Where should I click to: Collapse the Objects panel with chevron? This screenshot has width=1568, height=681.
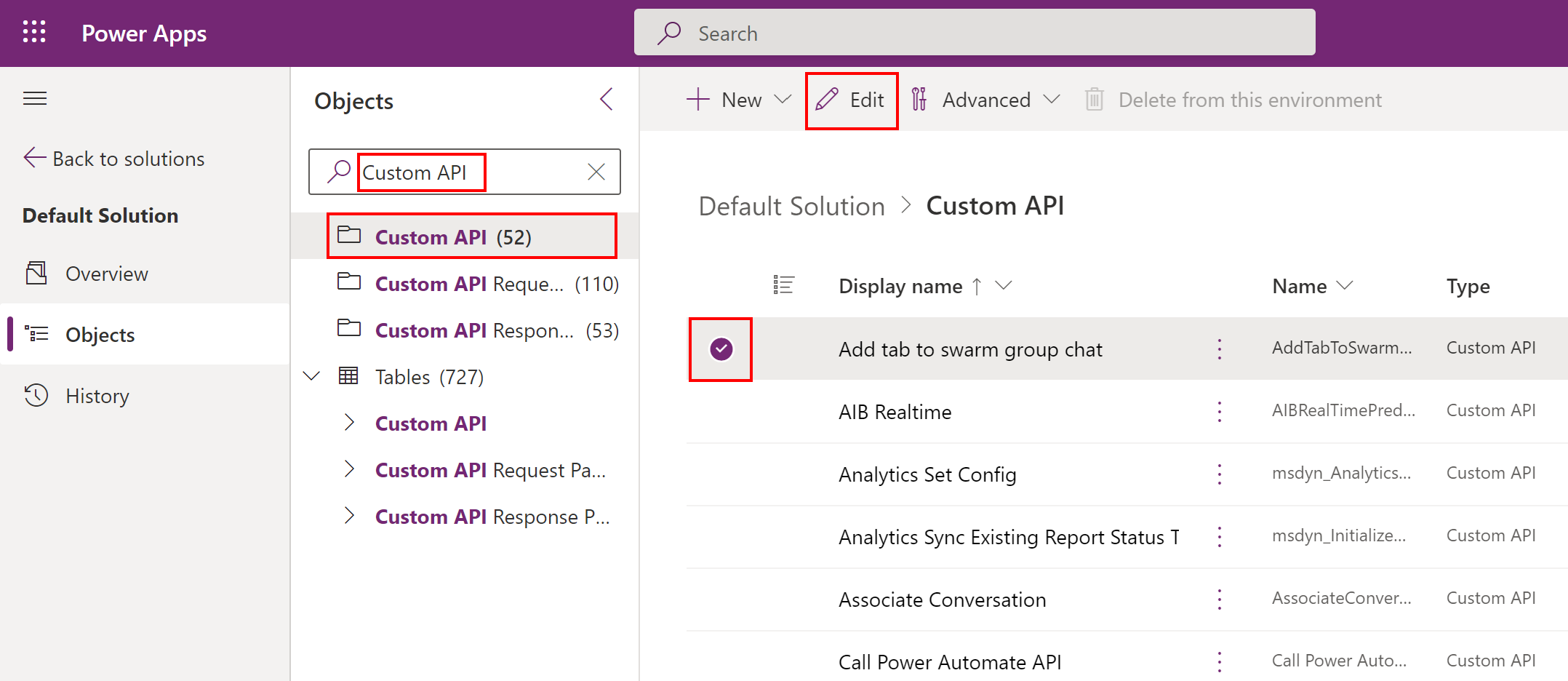coord(607,100)
